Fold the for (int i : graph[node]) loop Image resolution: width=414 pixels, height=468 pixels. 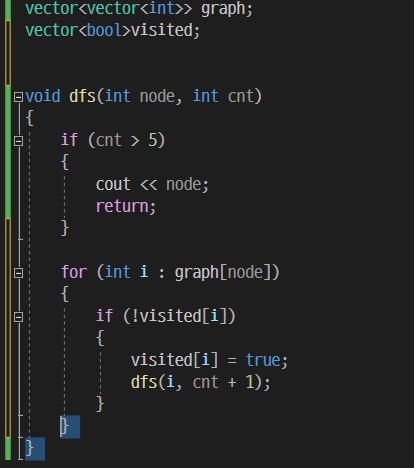(18, 273)
